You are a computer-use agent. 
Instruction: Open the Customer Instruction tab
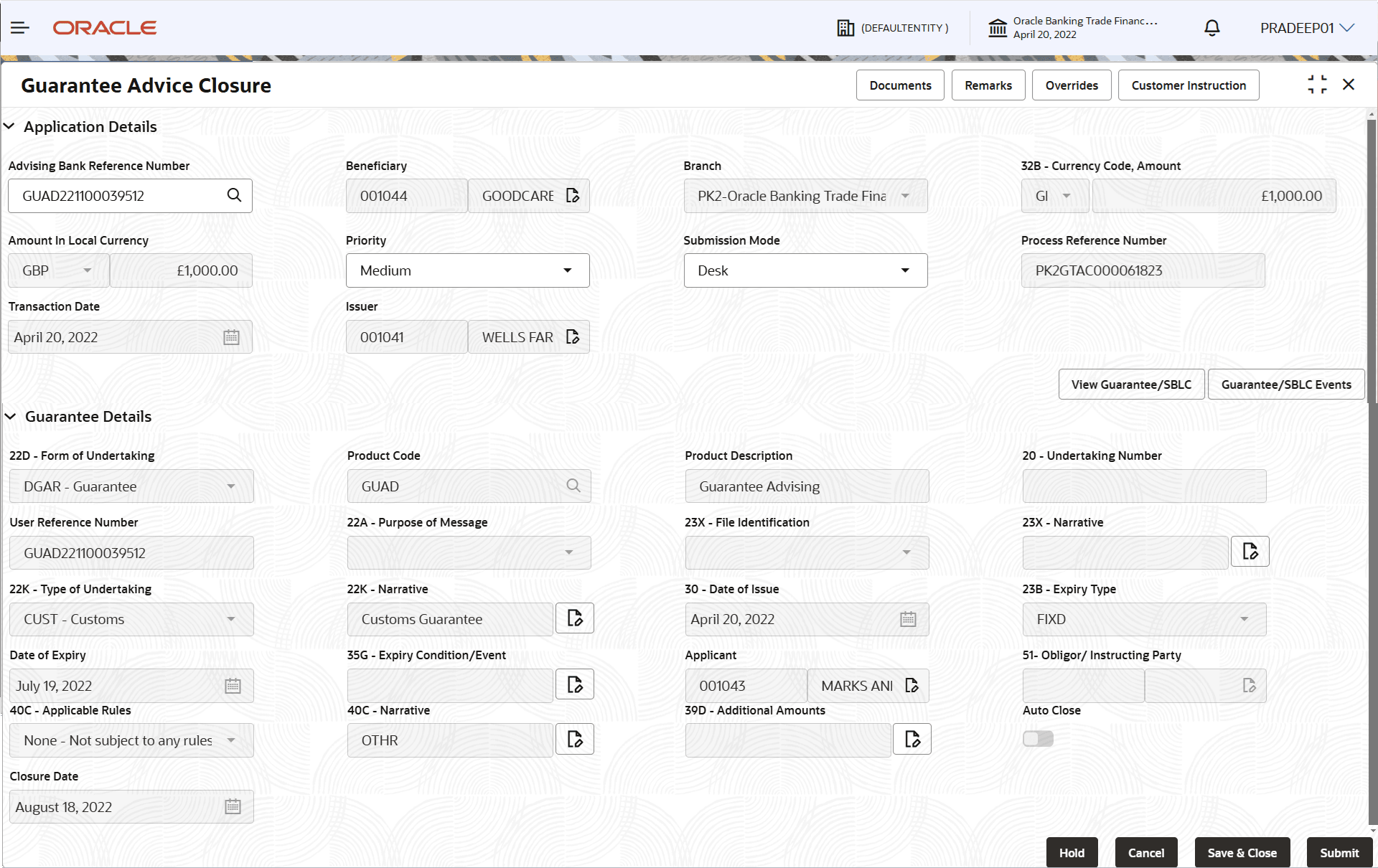click(x=1189, y=85)
